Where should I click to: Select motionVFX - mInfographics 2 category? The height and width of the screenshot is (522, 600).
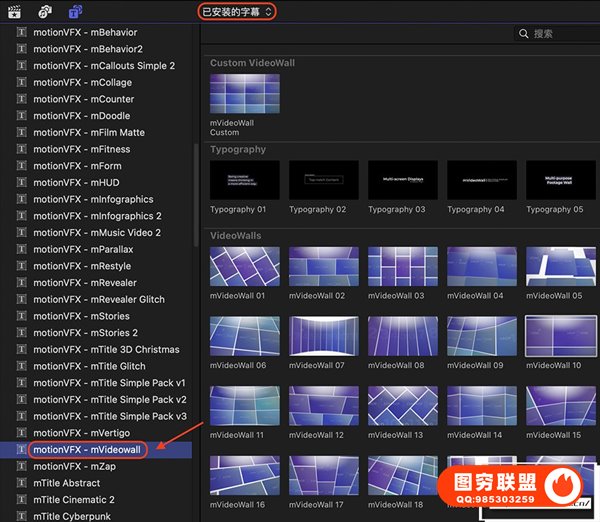[97, 216]
